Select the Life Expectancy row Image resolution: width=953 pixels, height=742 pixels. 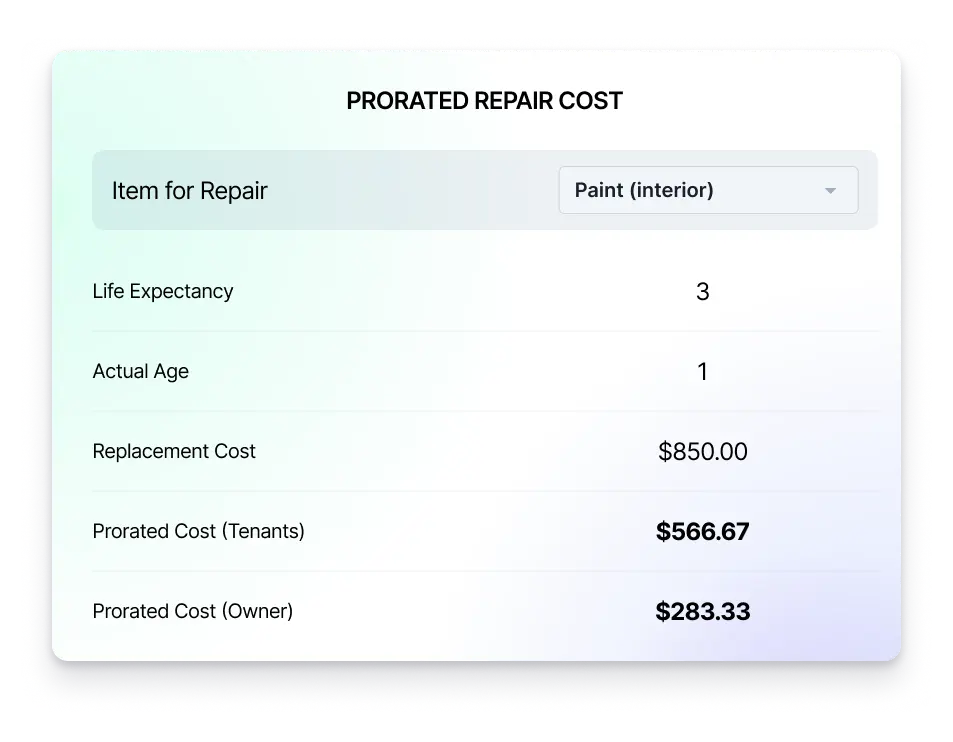(x=484, y=291)
